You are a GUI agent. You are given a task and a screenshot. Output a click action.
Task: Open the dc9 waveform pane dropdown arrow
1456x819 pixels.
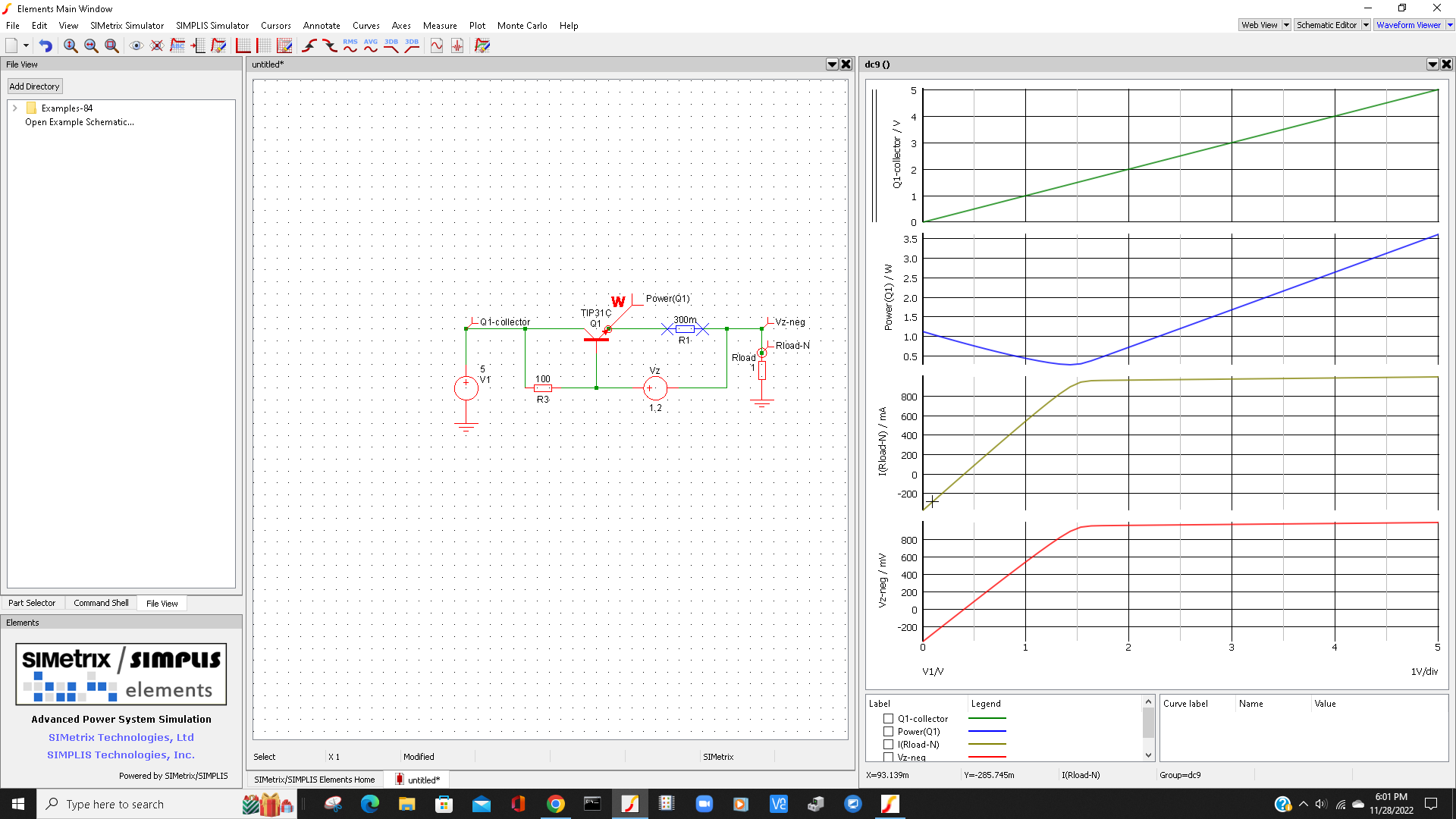pyautogui.click(x=1432, y=64)
